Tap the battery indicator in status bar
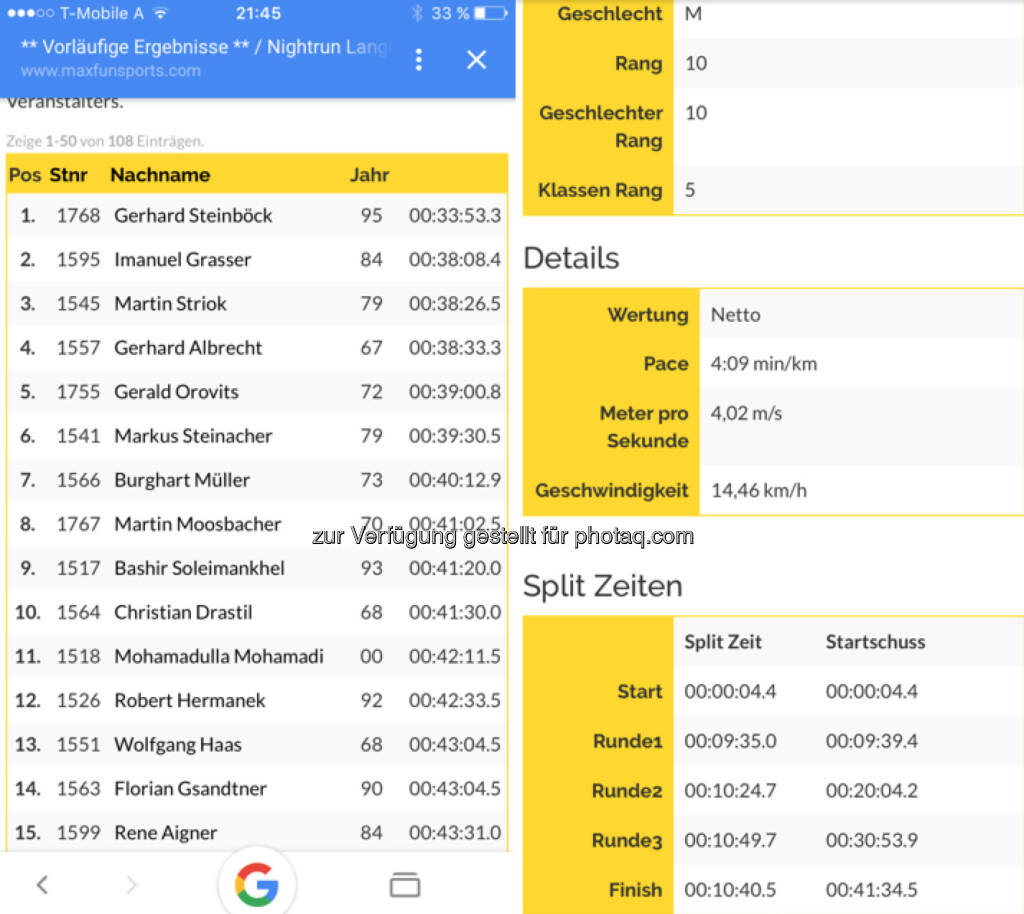Screen dimensions: 1024x914 pyautogui.click(x=491, y=14)
